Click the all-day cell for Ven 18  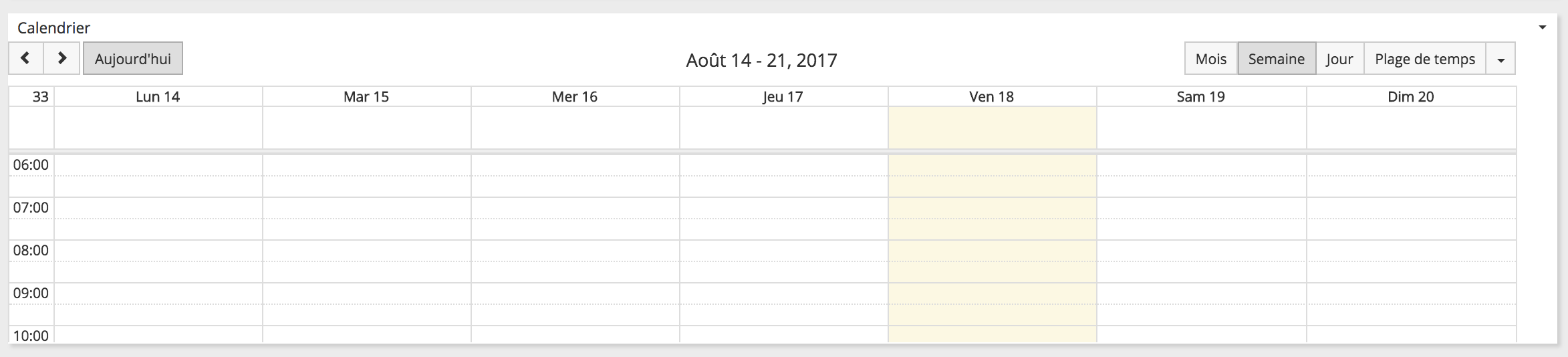992,128
